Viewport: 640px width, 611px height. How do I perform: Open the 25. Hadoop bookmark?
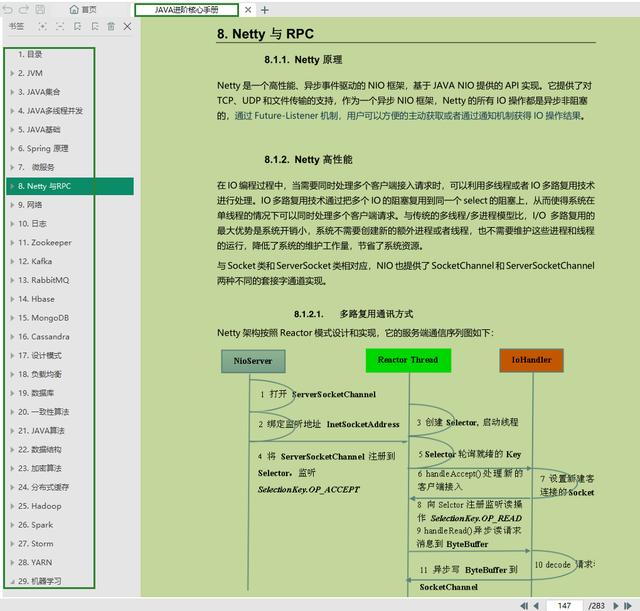point(40,506)
